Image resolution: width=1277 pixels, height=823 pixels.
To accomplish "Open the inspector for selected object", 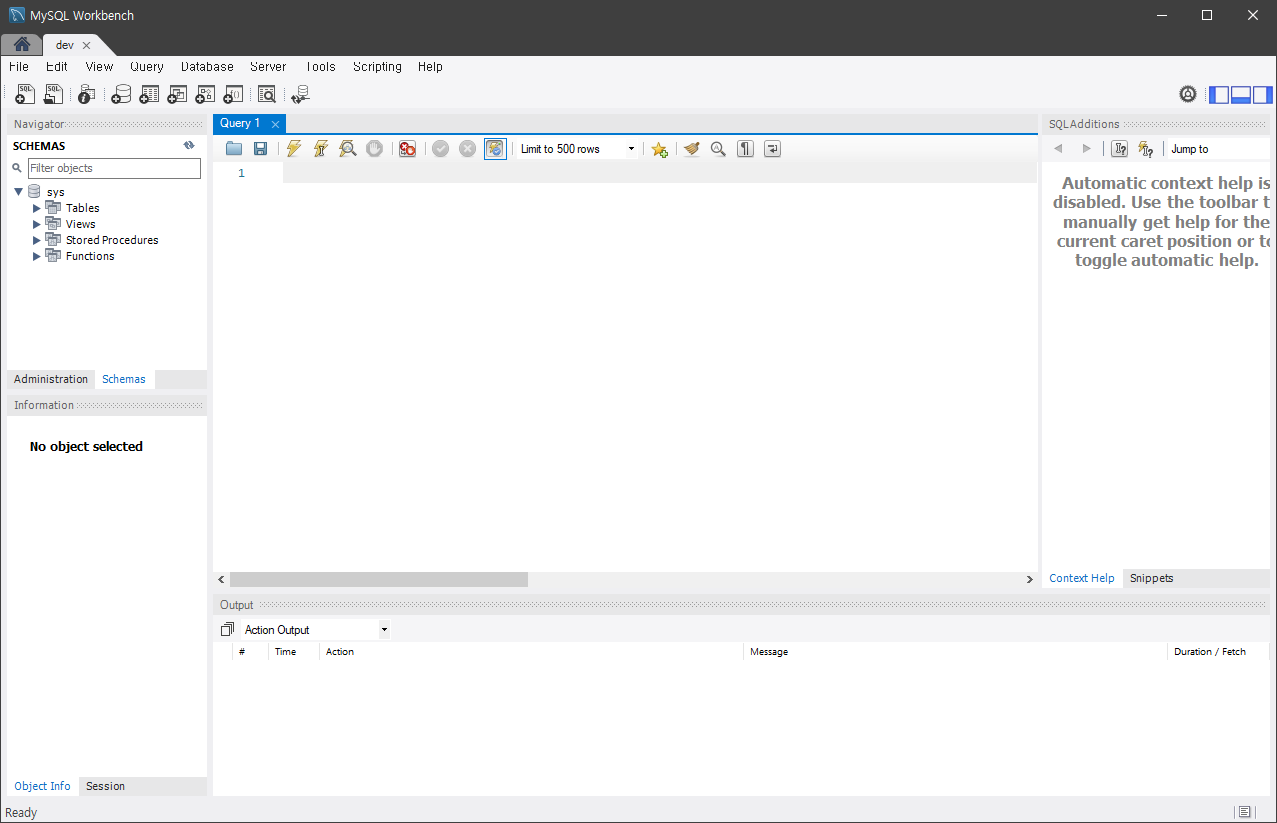I will coord(87,94).
